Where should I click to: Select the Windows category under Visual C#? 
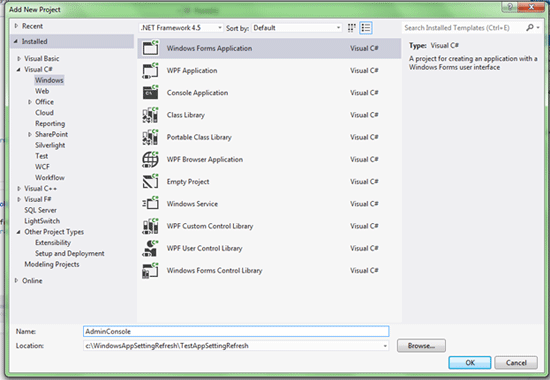click(49, 80)
